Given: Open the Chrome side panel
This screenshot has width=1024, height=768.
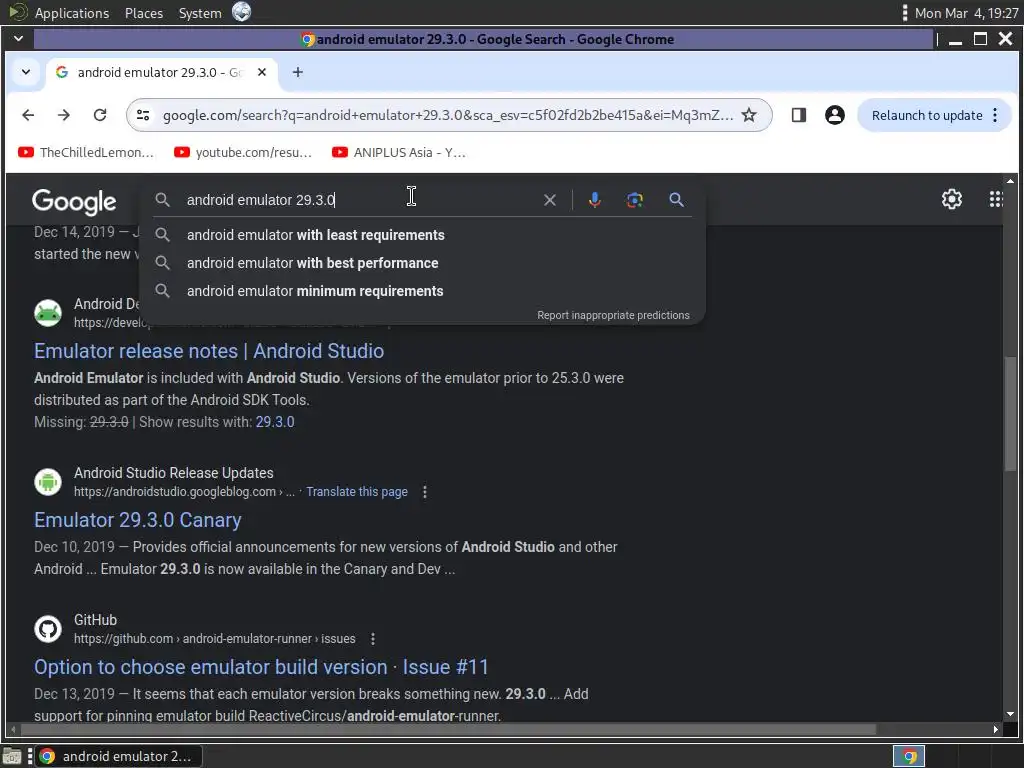Looking at the screenshot, I should click(799, 115).
